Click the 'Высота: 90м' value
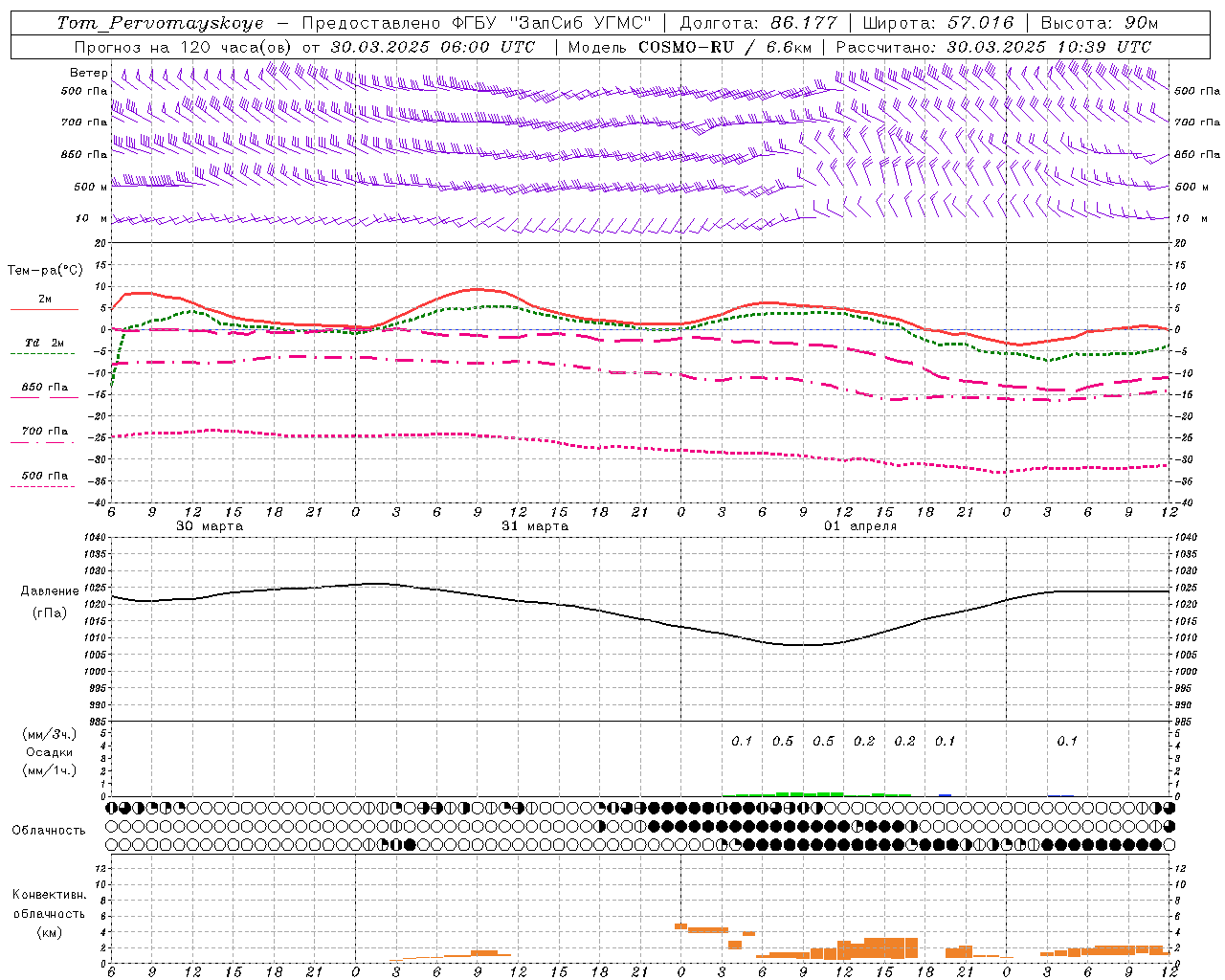 1100,23
